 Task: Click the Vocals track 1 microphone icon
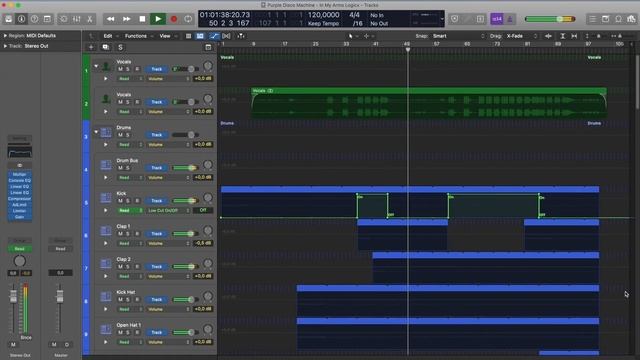(106, 66)
